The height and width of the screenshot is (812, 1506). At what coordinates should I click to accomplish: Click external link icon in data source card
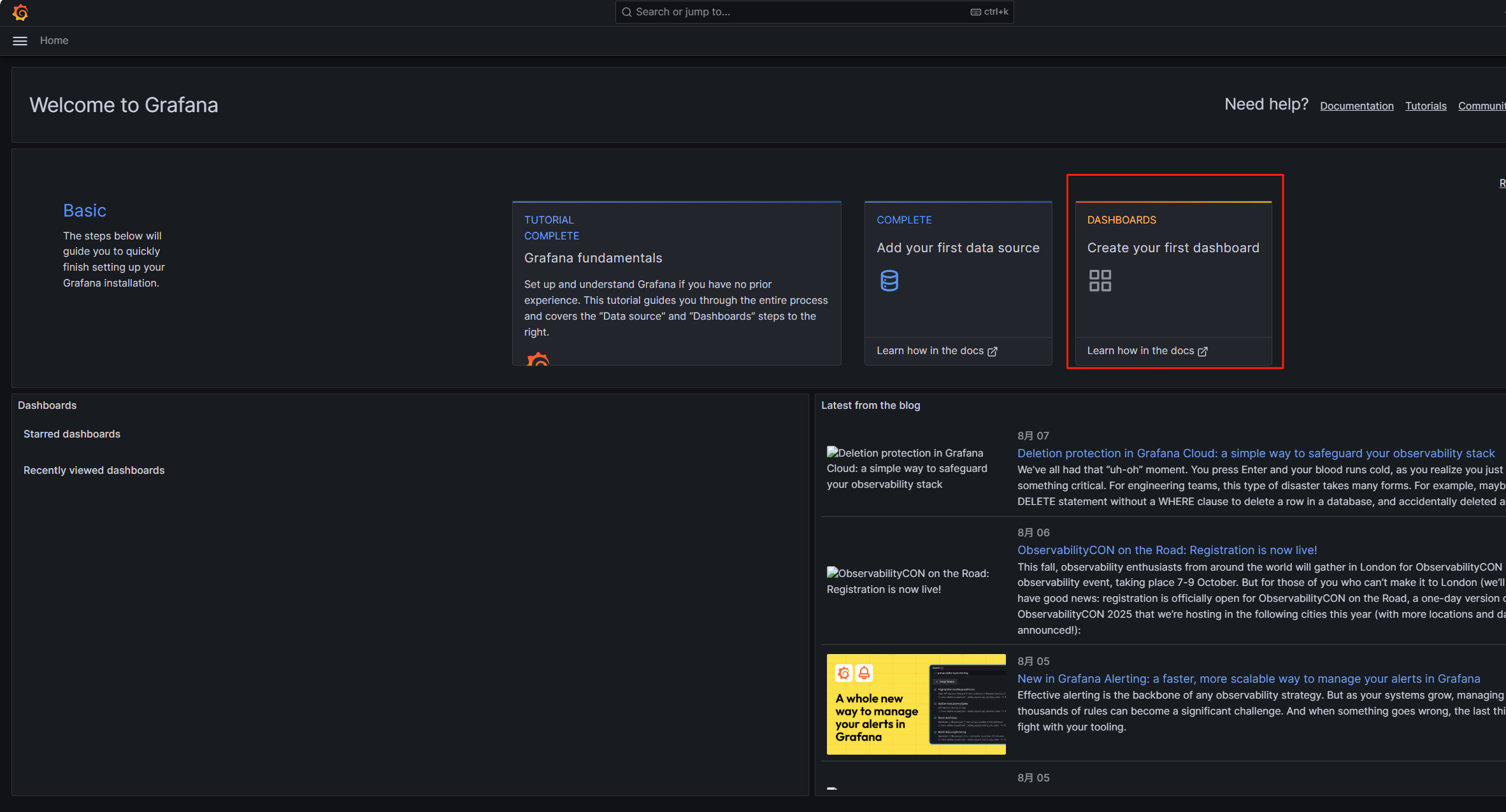click(993, 352)
